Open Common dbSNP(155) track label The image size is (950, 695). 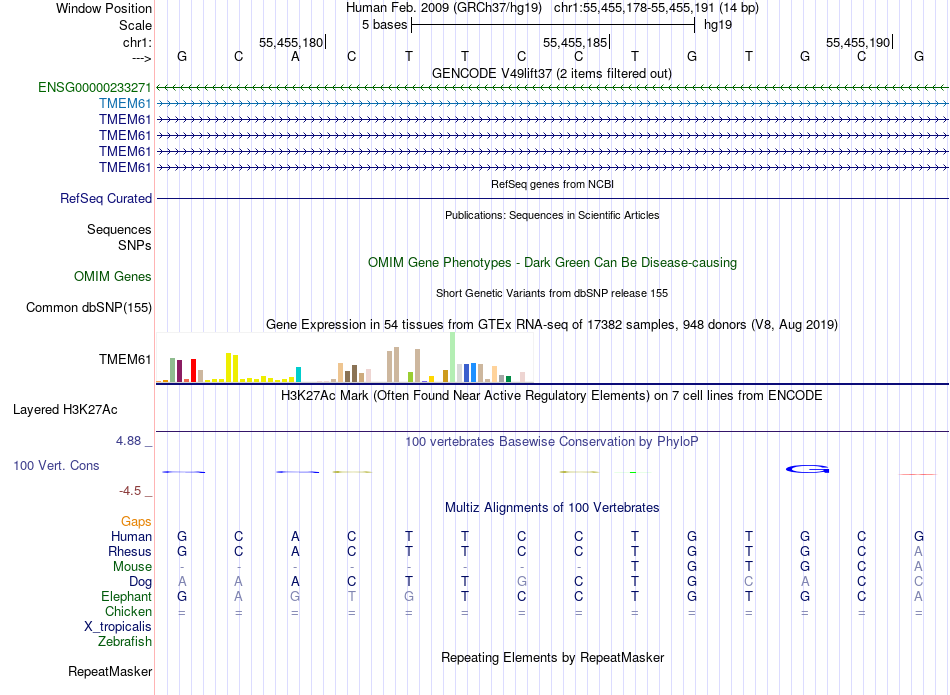89,308
